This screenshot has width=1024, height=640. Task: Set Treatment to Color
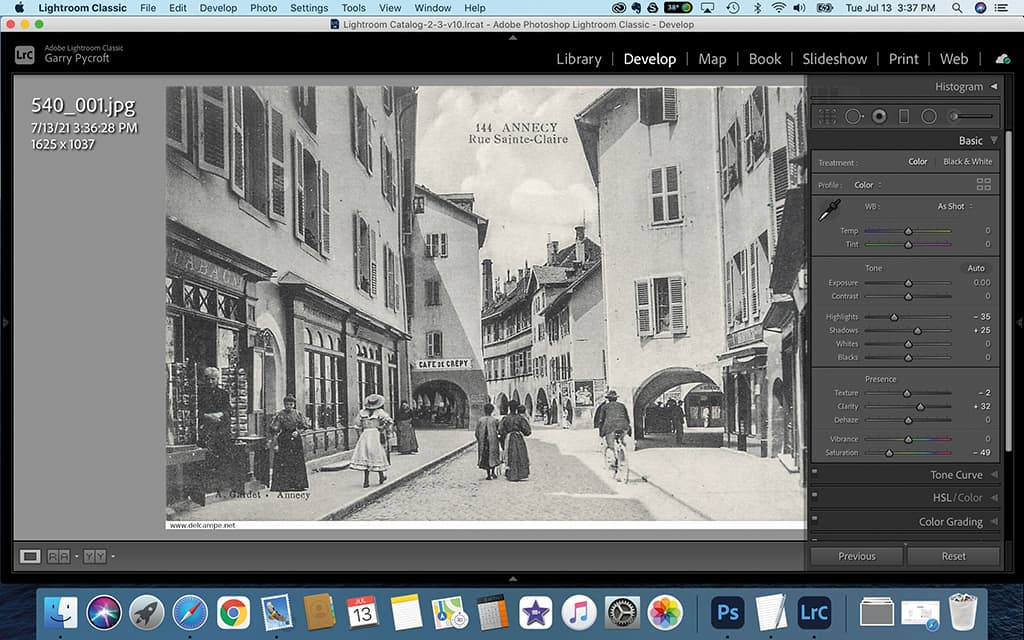(918, 161)
